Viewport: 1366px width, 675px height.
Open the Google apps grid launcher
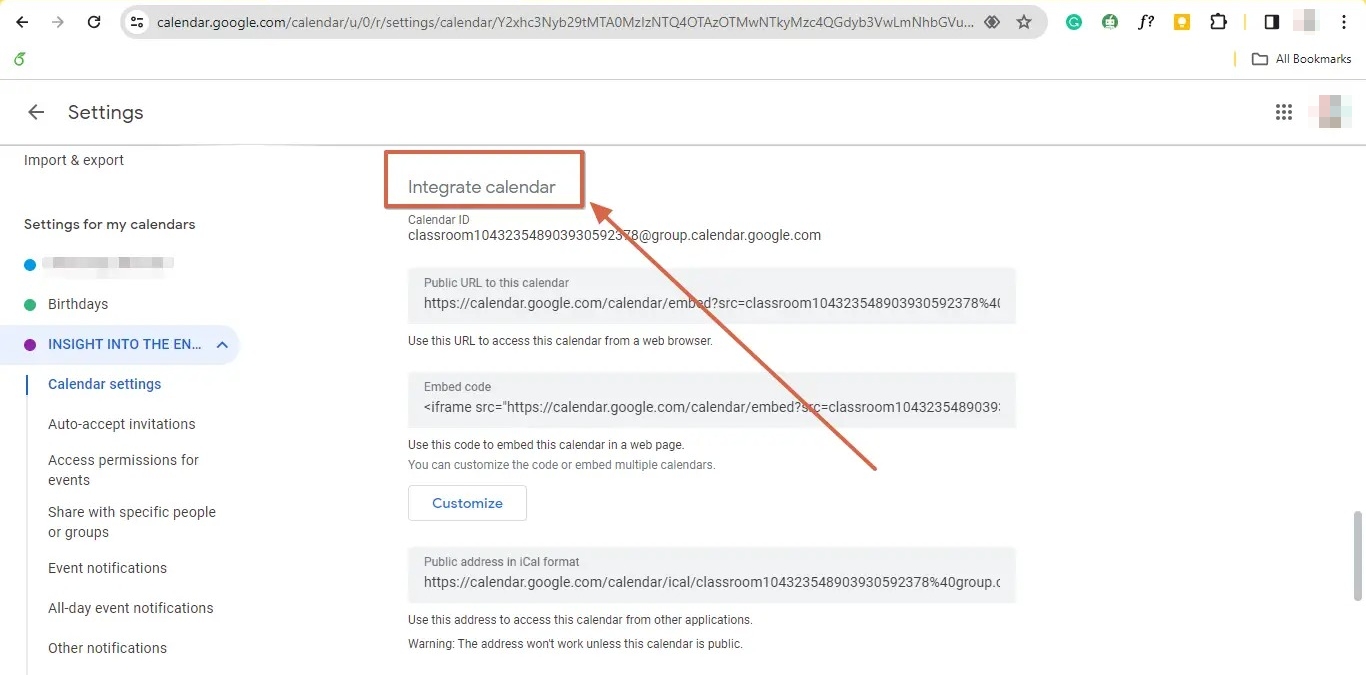[x=1284, y=112]
